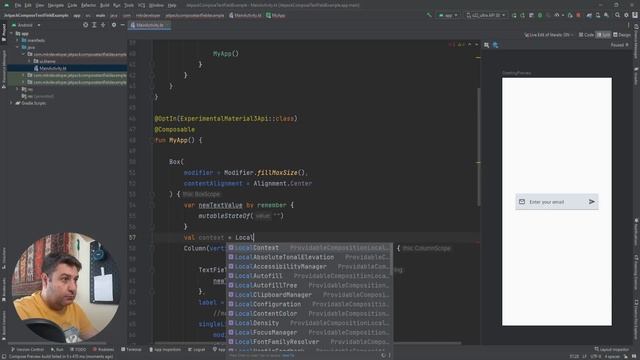Image resolution: width=640 pixels, height=360 pixels.
Task: Open the Live Edit of literals dropdown
Action: 549,35
